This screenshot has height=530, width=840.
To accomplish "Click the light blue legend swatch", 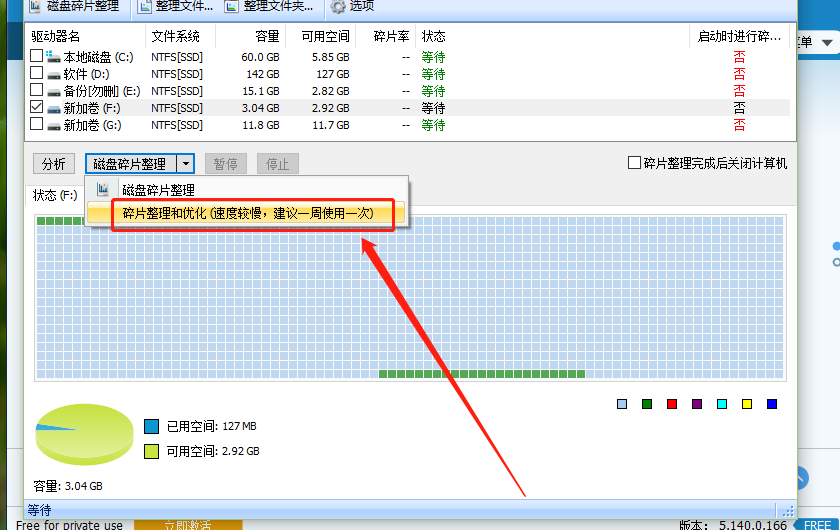I will (x=622, y=404).
